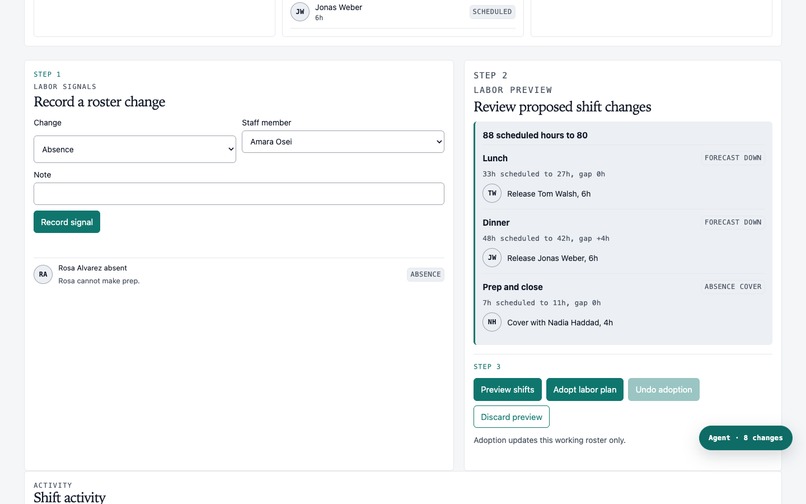Screen dimensions: 806x504
Task: Click 'Release Tom Walsh, 6h' text
Action: point(548,194)
